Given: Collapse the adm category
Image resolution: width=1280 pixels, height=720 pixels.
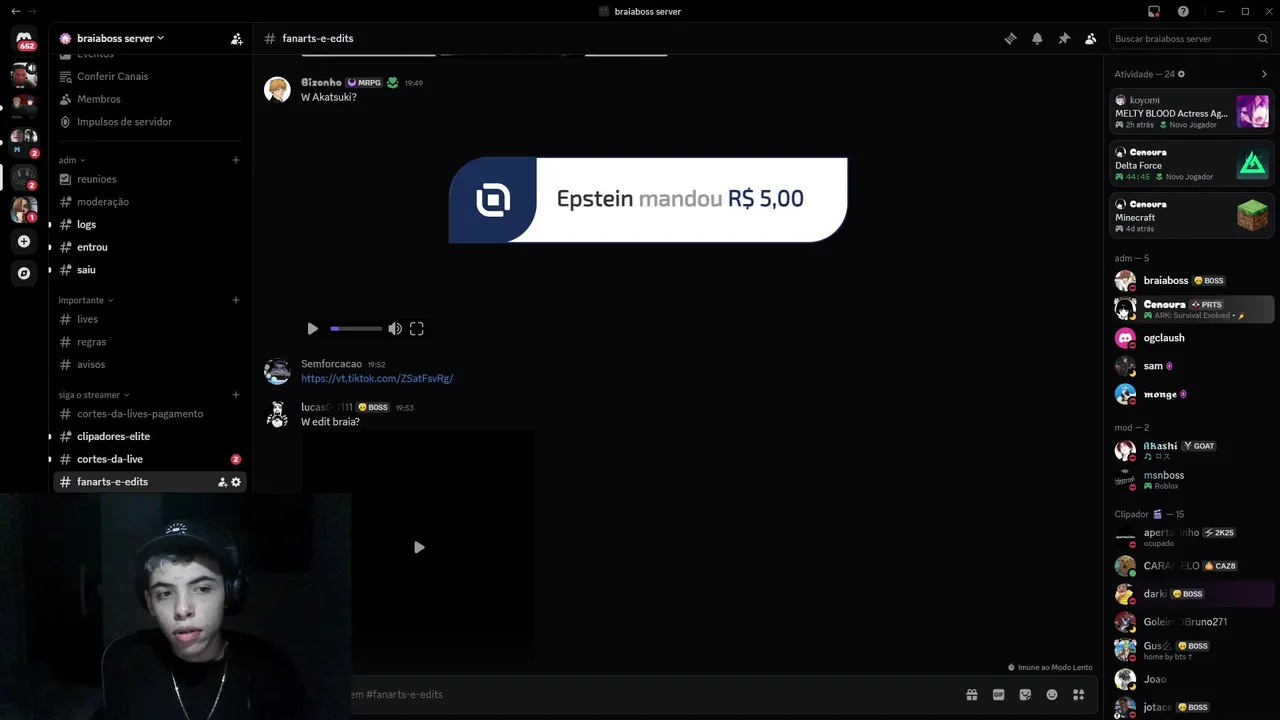Looking at the screenshot, I should tap(72, 160).
